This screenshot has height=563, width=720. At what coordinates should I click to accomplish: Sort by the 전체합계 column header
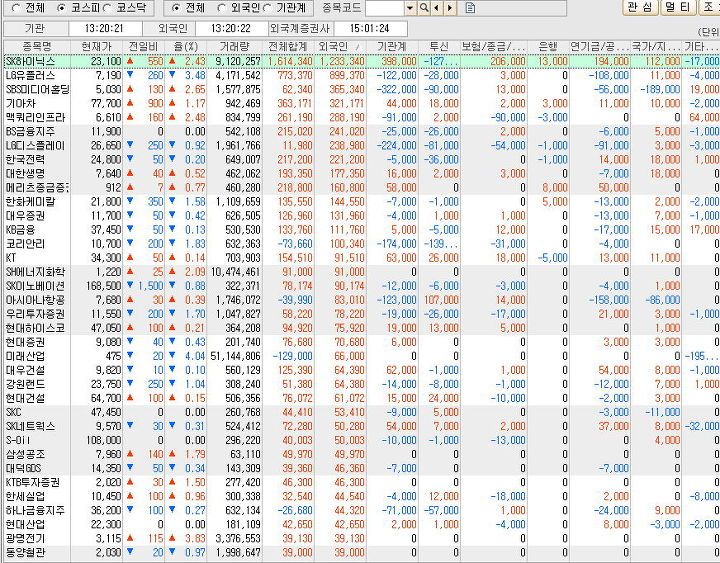click(x=288, y=46)
